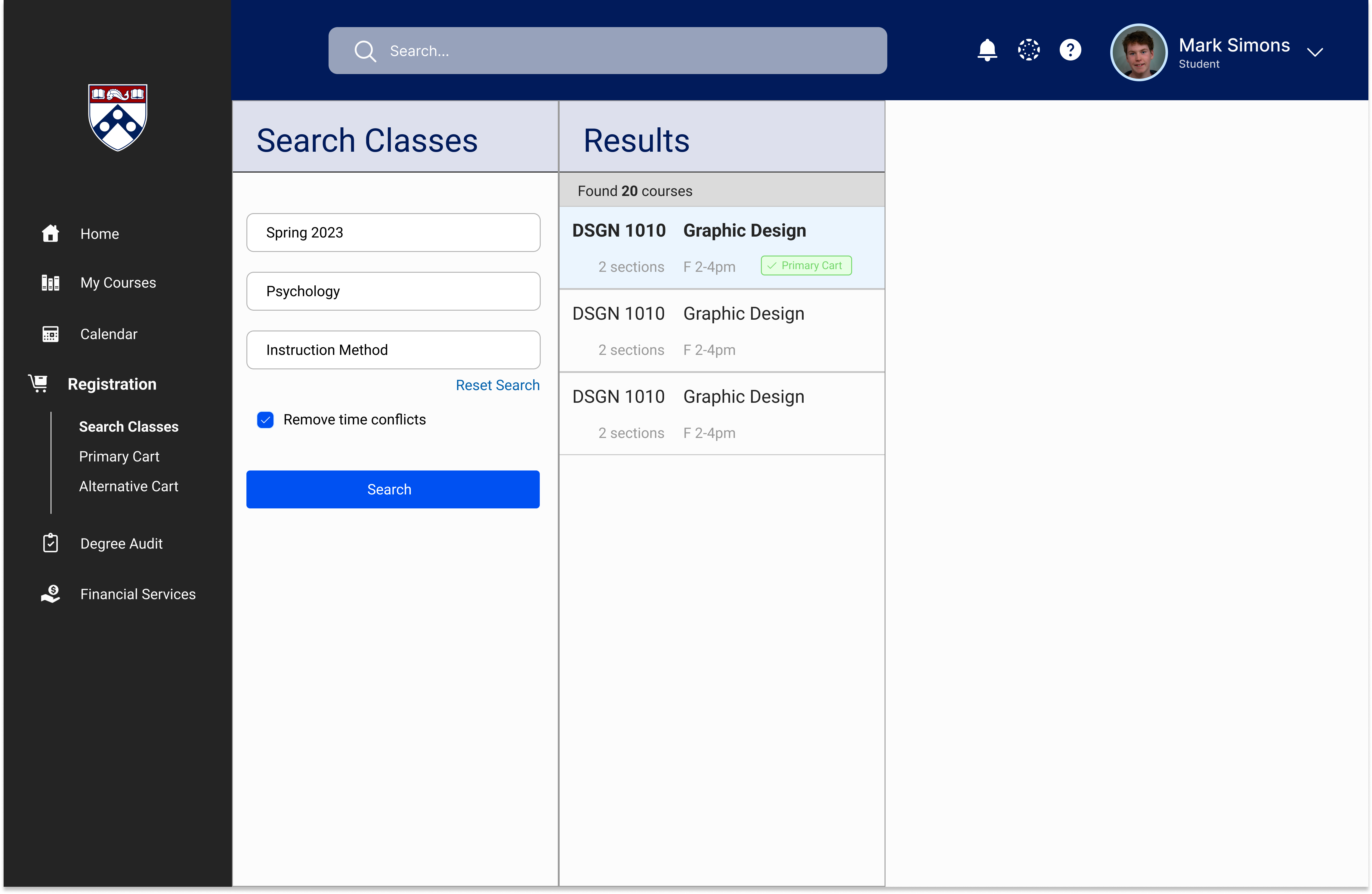Image resolution: width=1372 pixels, height=894 pixels.
Task: Open Calendar from sidebar
Action: 108,334
